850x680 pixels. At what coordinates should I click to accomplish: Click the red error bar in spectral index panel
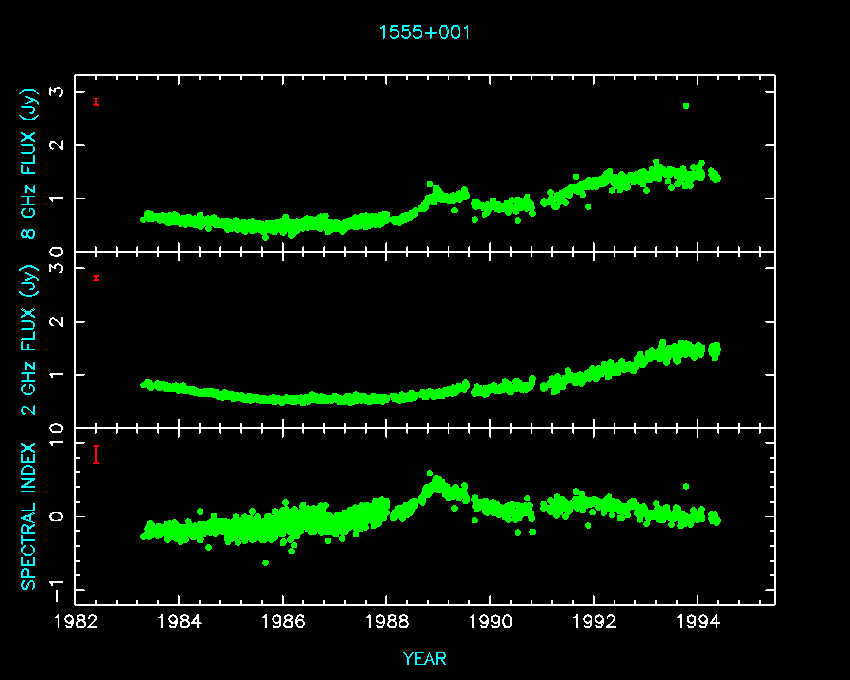96,454
